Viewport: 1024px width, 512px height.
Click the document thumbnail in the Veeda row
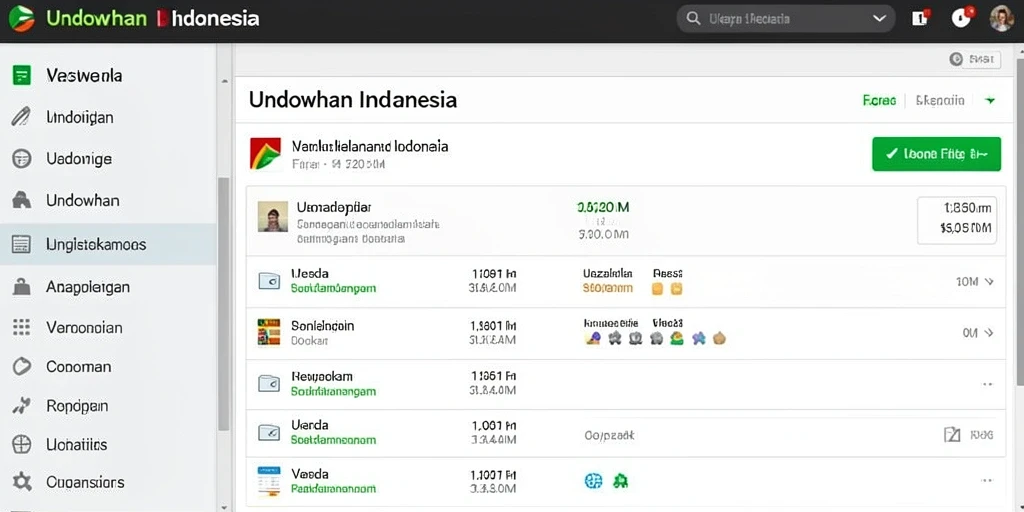click(269, 480)
